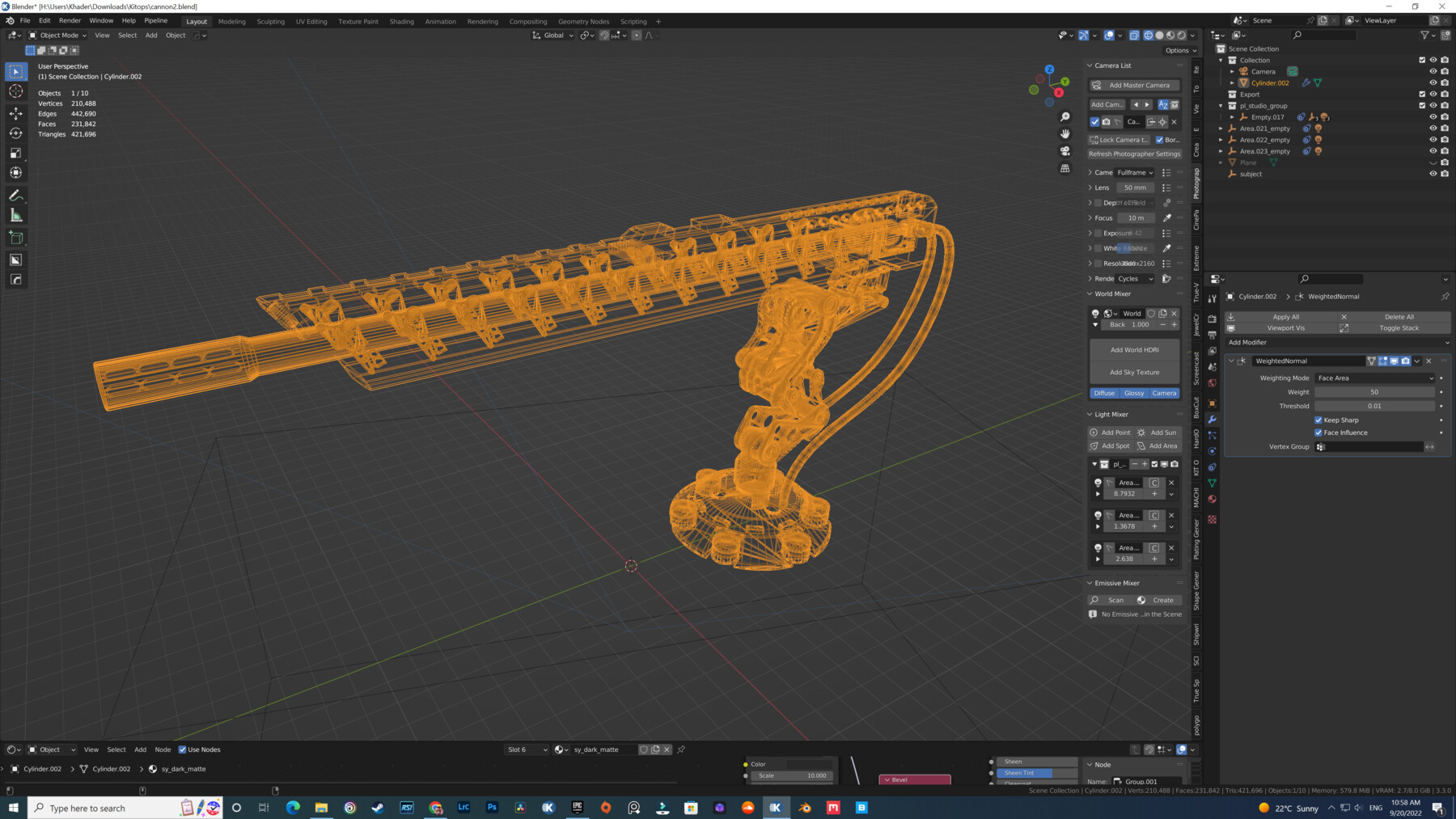
Task: Open the Modifier Properties wrench tab
Action: coord(1211,420)
